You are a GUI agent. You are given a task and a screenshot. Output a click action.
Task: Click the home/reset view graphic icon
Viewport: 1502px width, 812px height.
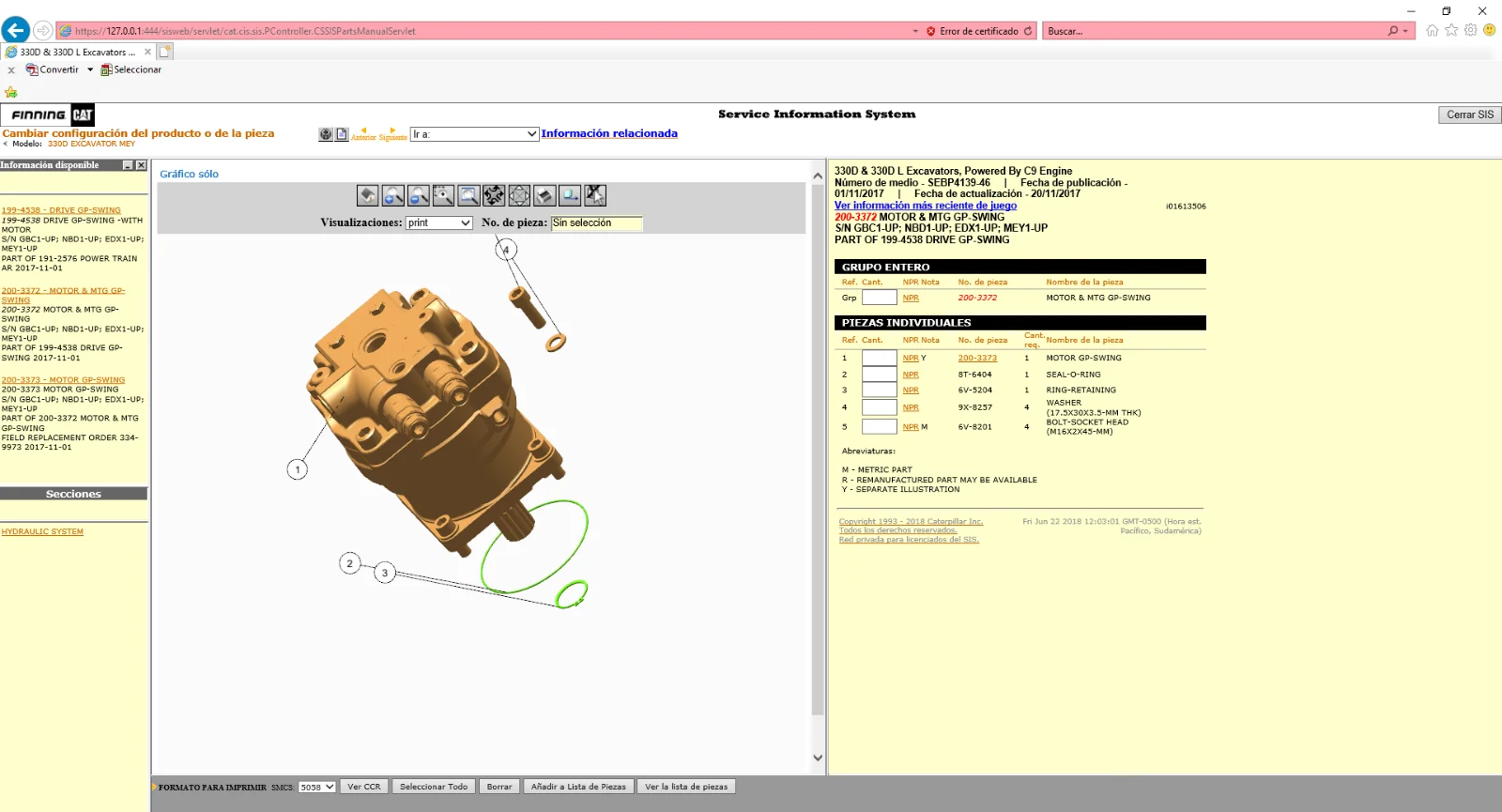368,195
